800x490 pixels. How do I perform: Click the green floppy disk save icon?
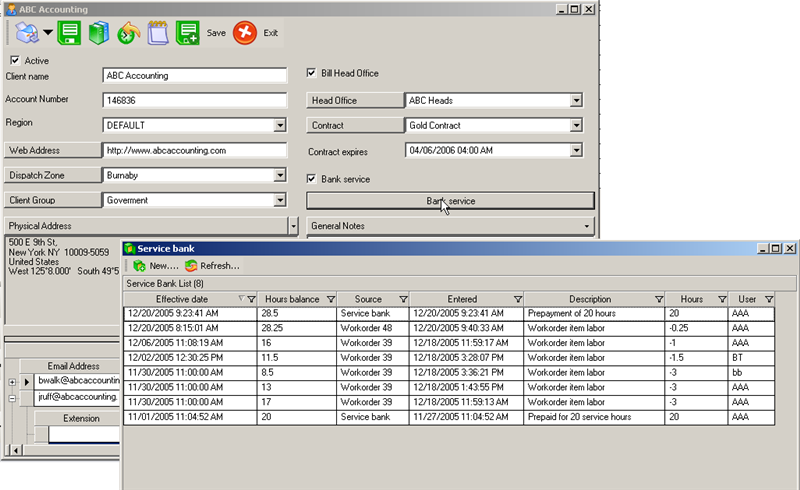[69, 33]
